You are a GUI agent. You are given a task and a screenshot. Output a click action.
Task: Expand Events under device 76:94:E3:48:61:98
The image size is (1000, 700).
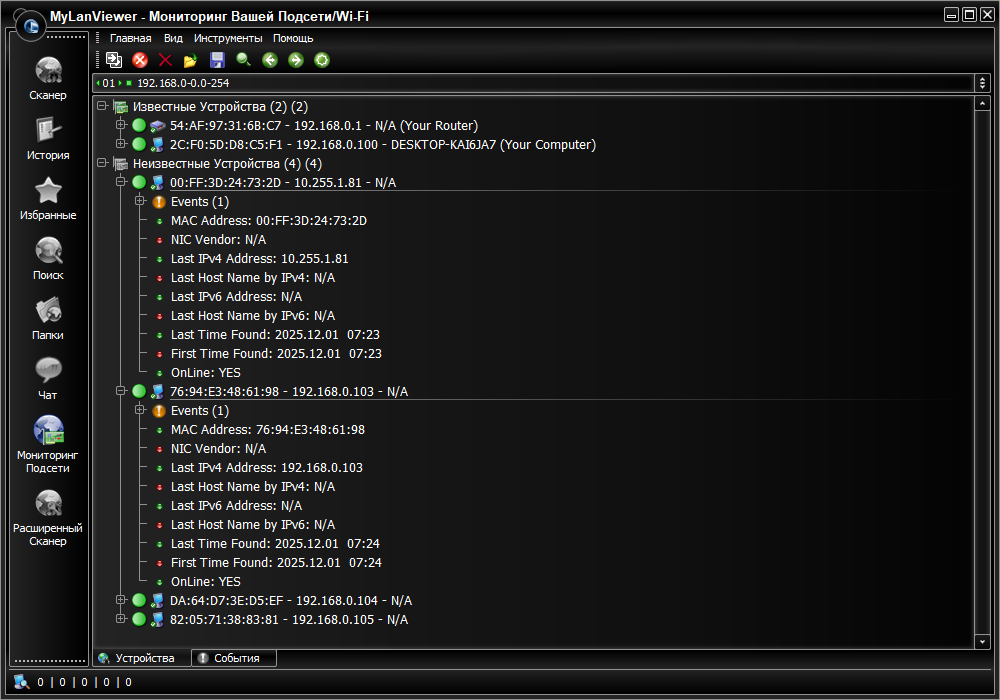pos(140,411)
